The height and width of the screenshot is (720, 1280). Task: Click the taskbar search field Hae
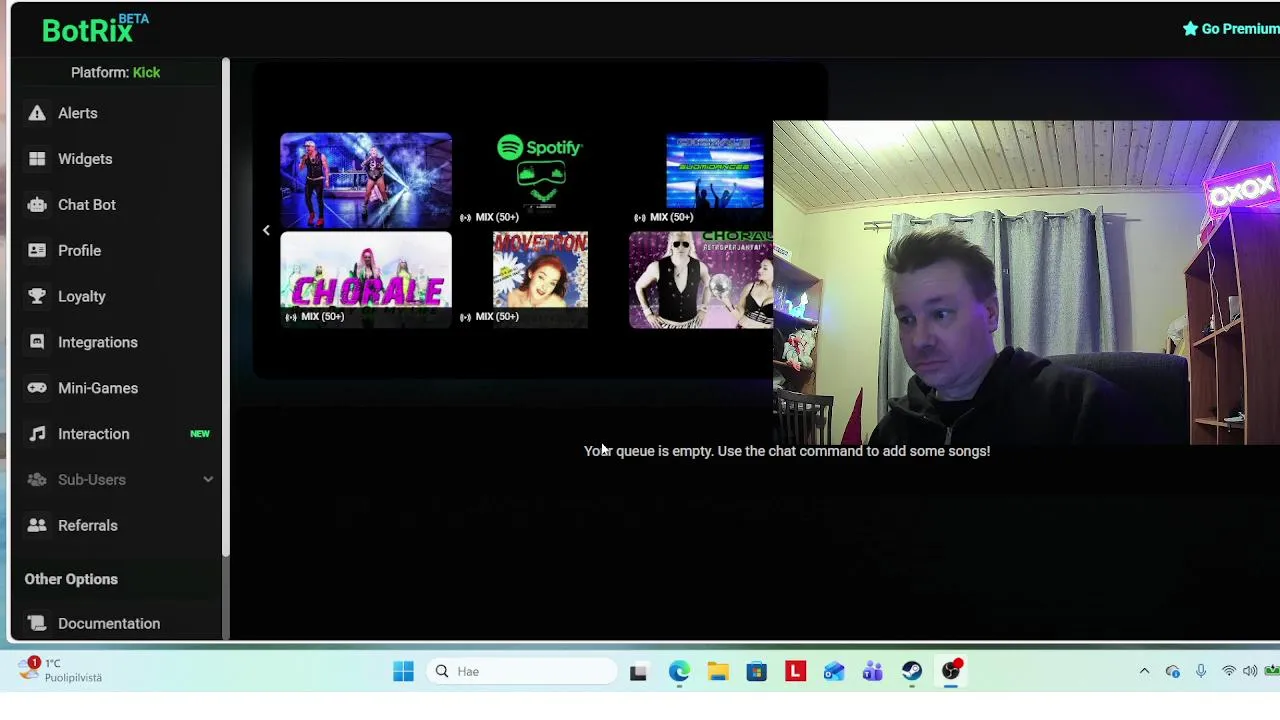pos(523,671)
